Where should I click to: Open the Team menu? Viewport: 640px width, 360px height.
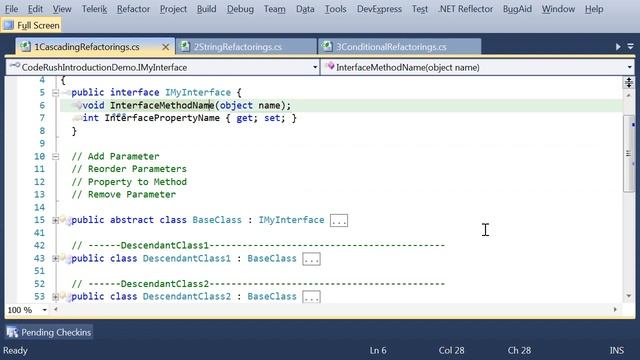pos(274,9)
